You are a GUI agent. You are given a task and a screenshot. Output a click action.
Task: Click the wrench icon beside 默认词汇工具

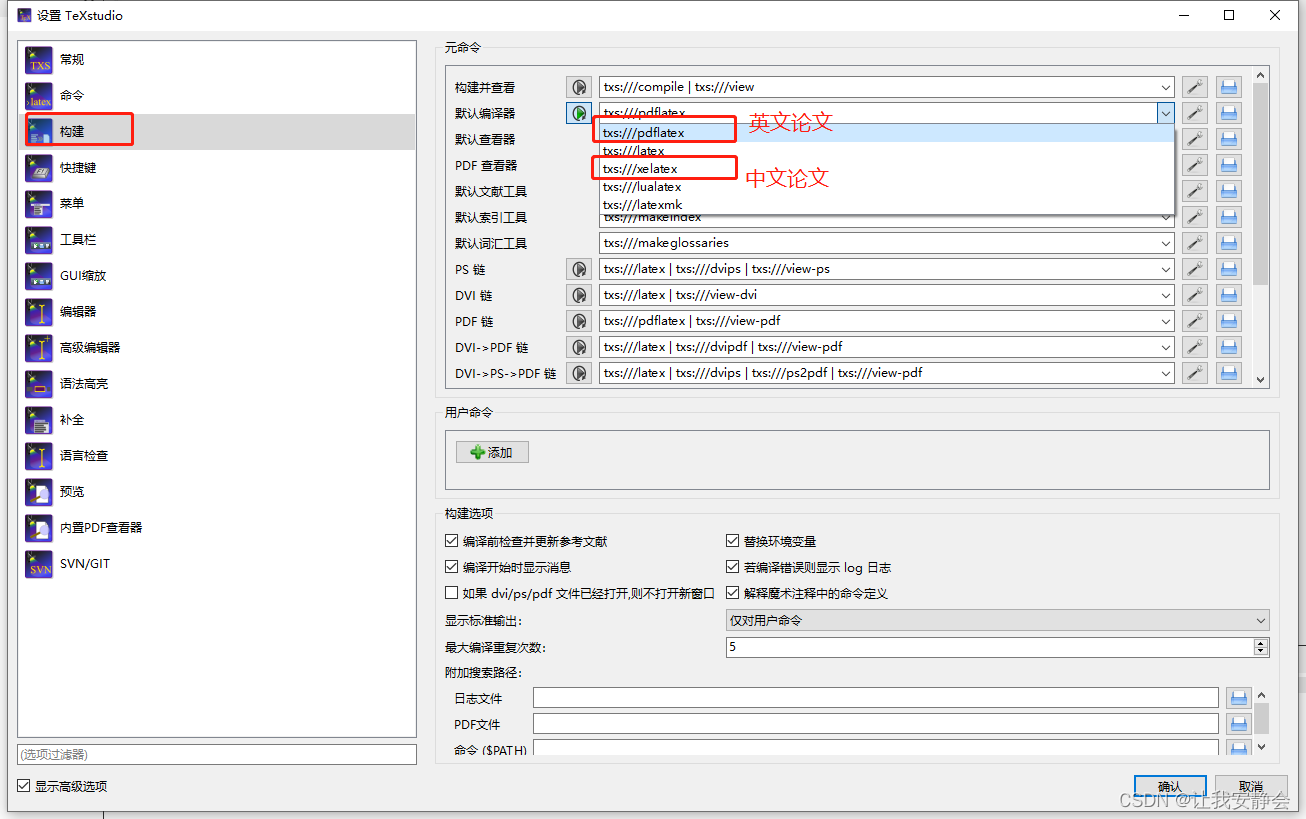point(1194,242)
